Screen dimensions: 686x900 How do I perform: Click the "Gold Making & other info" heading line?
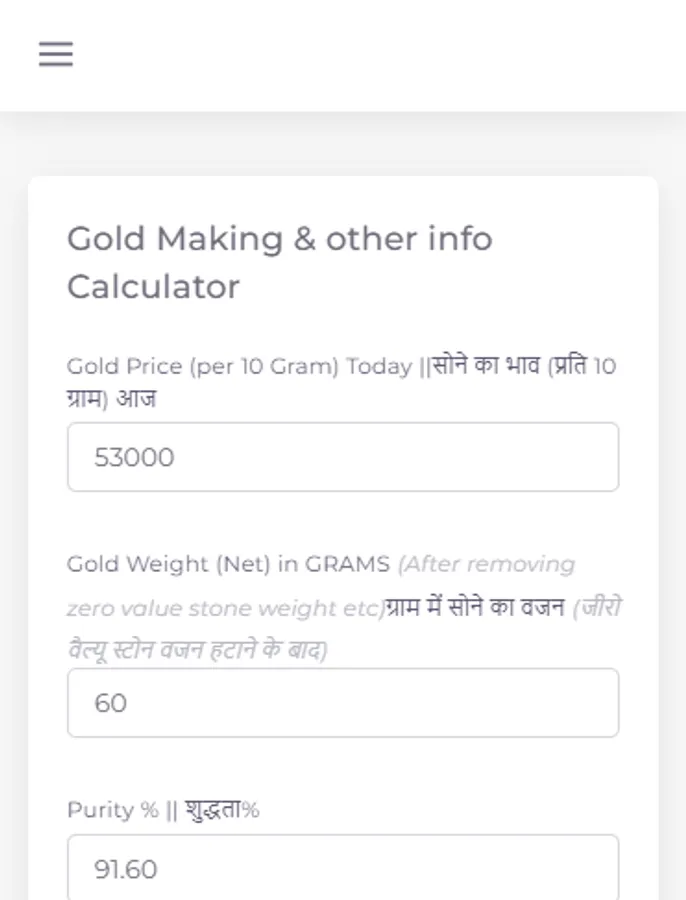[x=279, y=239]
